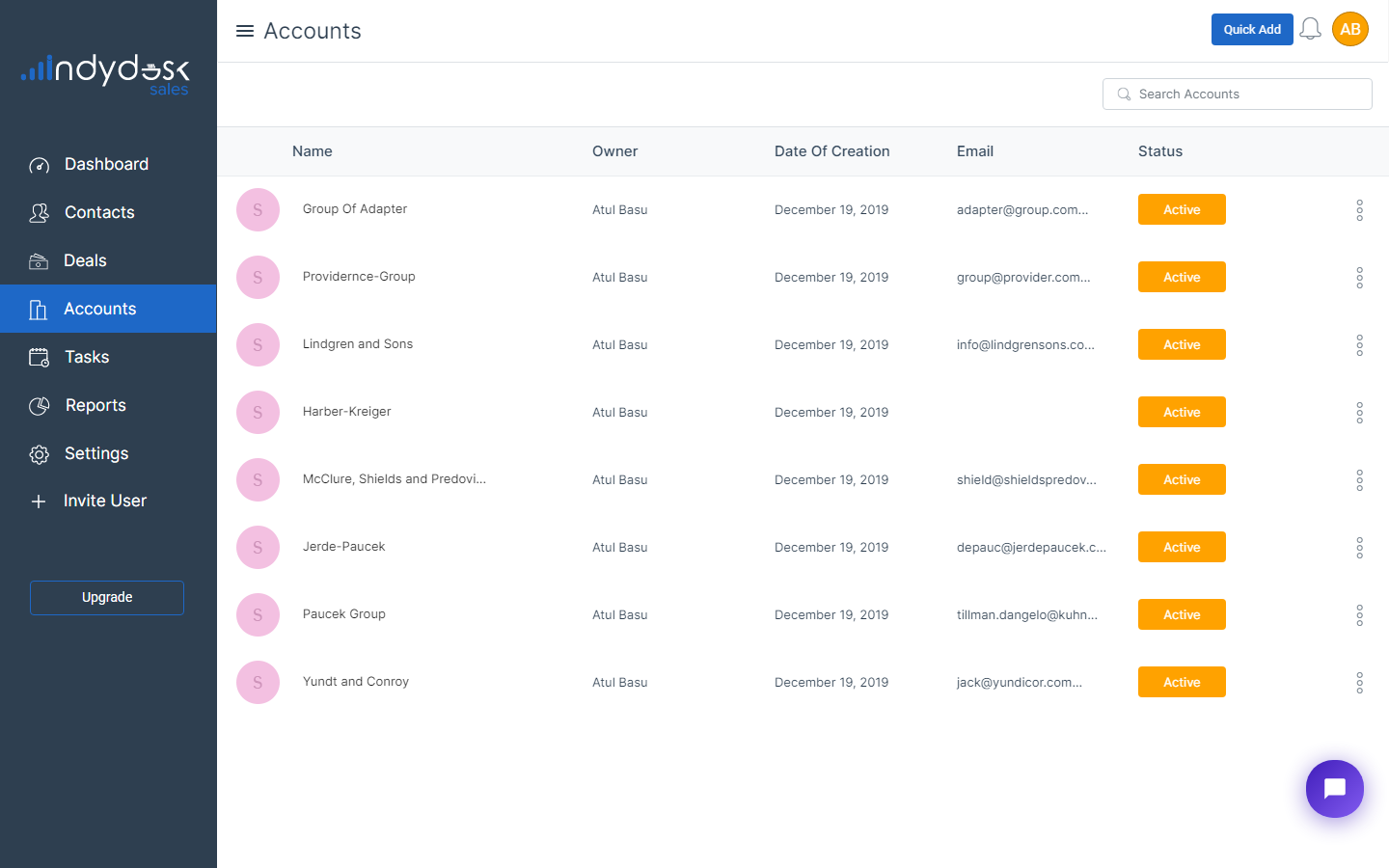This screenshot has height=868, width=1389.
Task: Expand row options for Harber-Kreiger
Action: click(1359, 413)
